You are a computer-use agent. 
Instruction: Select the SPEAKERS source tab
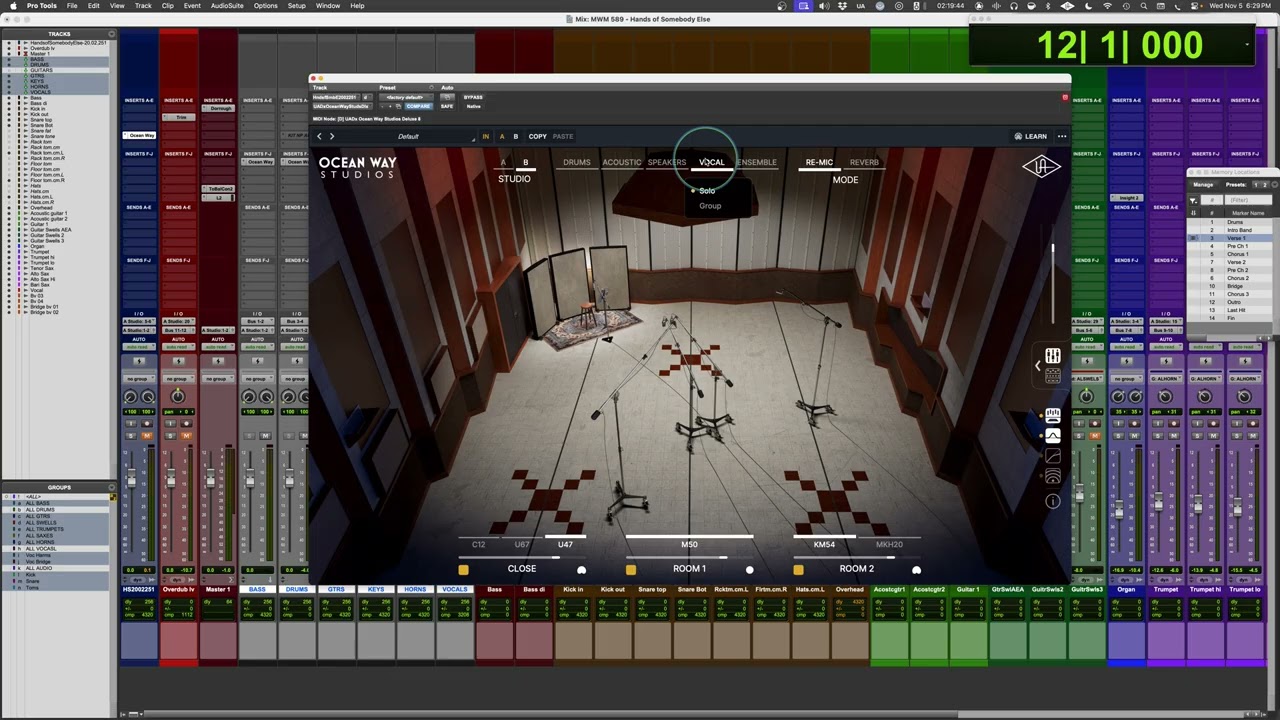click(667, 162)
